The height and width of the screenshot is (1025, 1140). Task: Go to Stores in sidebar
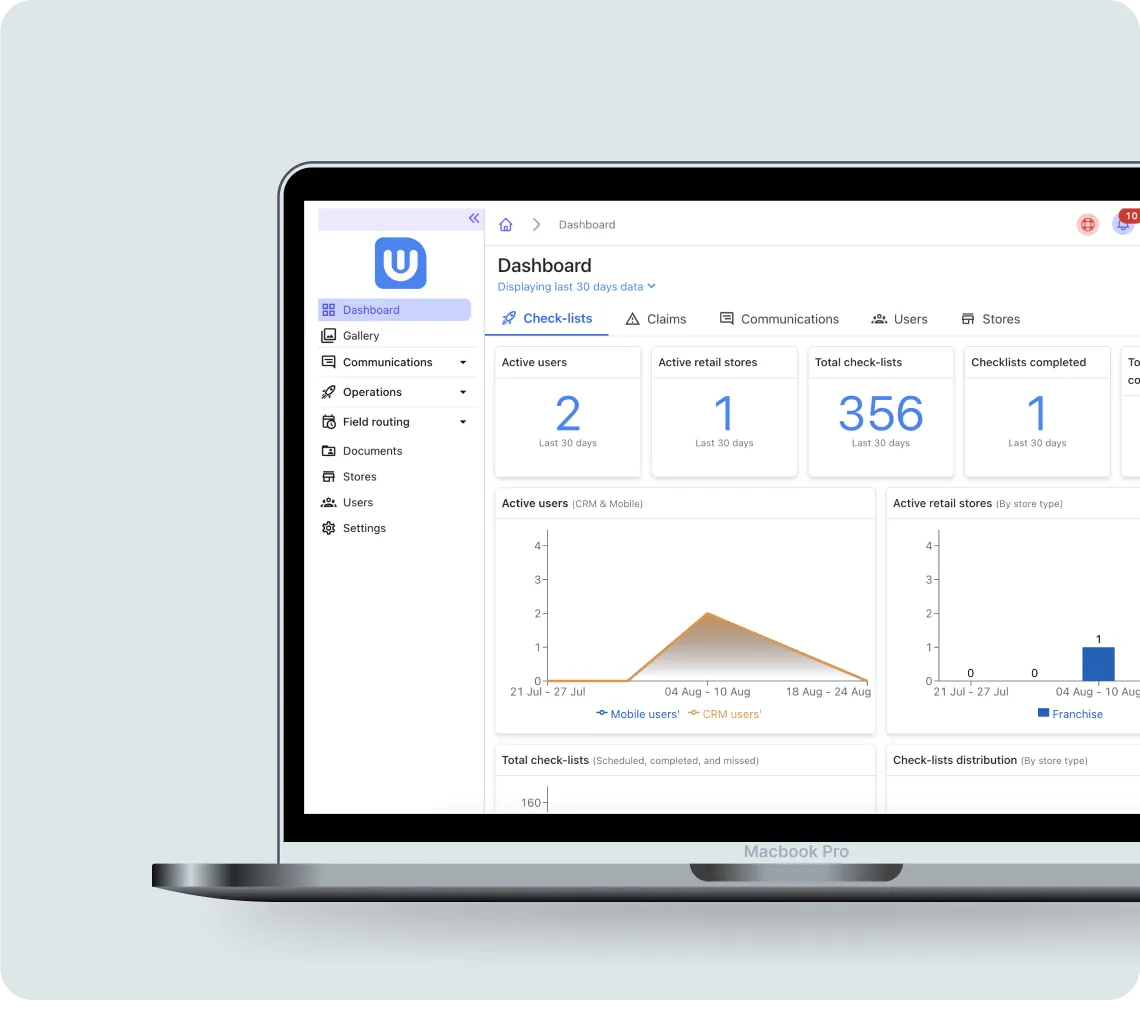(359, 477)
